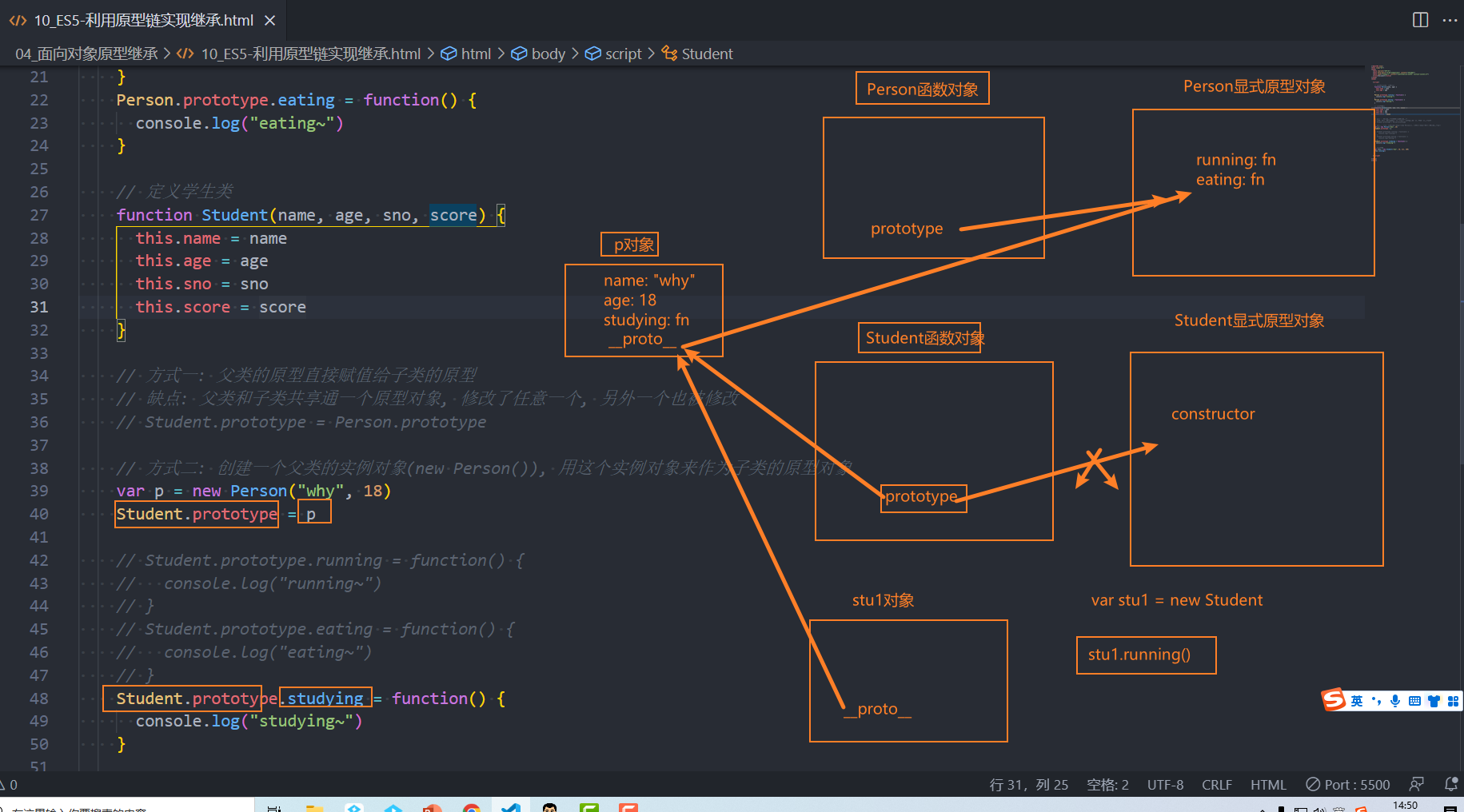Open the Sogou soft keyboard icon
This screenshot has width=1464, height=812.
point(1414,701)
